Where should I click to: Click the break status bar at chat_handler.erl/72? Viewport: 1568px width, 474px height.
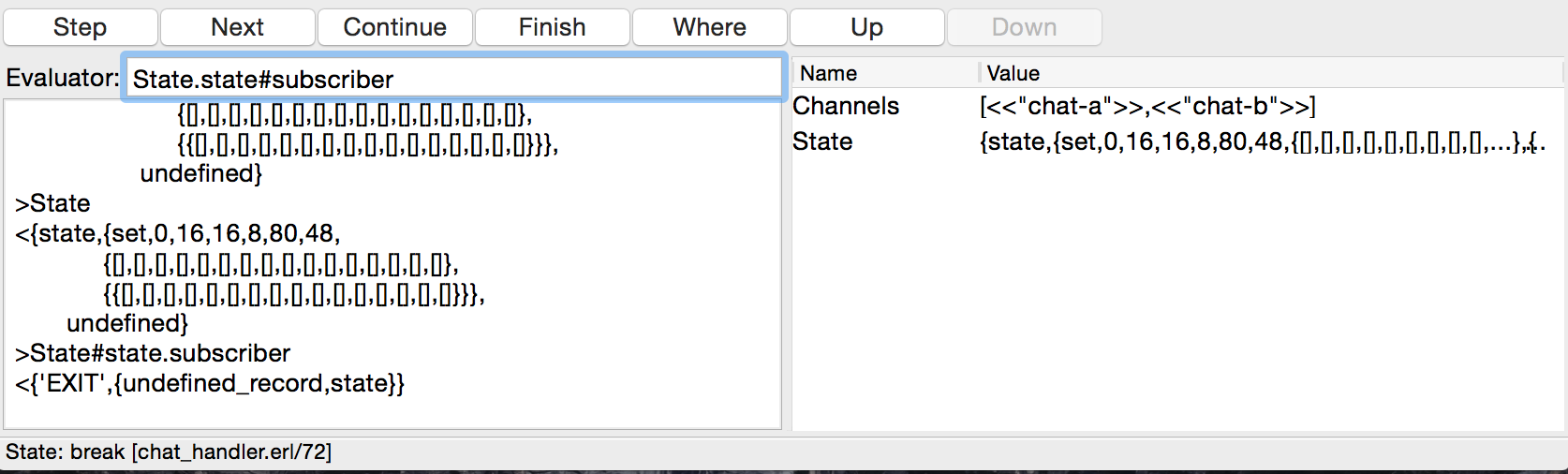point(169,452)
